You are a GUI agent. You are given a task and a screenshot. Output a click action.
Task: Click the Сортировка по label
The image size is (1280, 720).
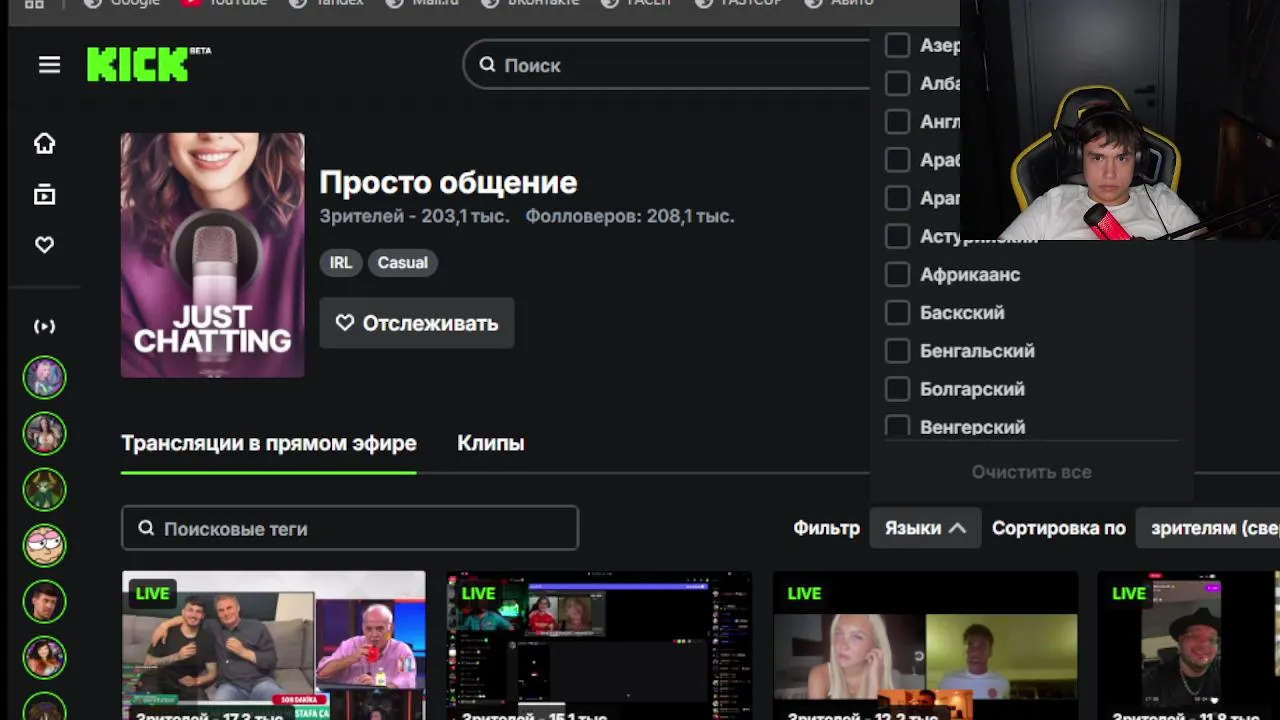(x=1059, y=528)
